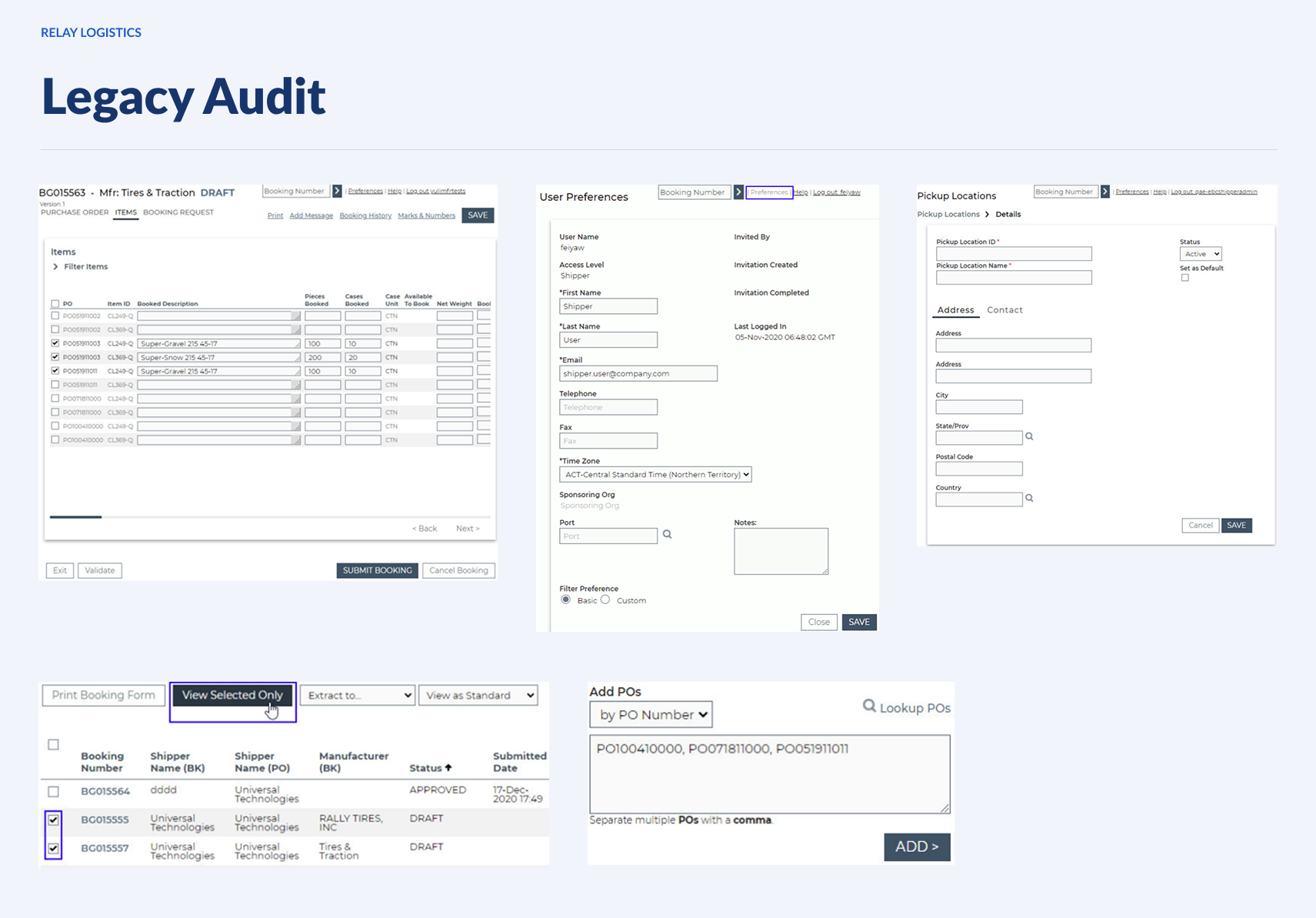Open the Marks & Numbers link
This screenshot has width=1316, height=918.
pyautogui.click(x=426, y=215)
